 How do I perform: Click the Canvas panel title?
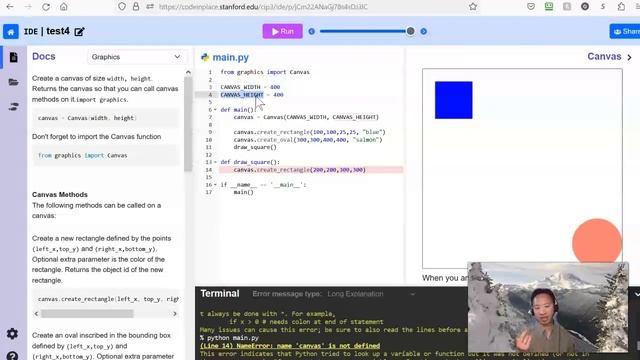tap(604, 57)
